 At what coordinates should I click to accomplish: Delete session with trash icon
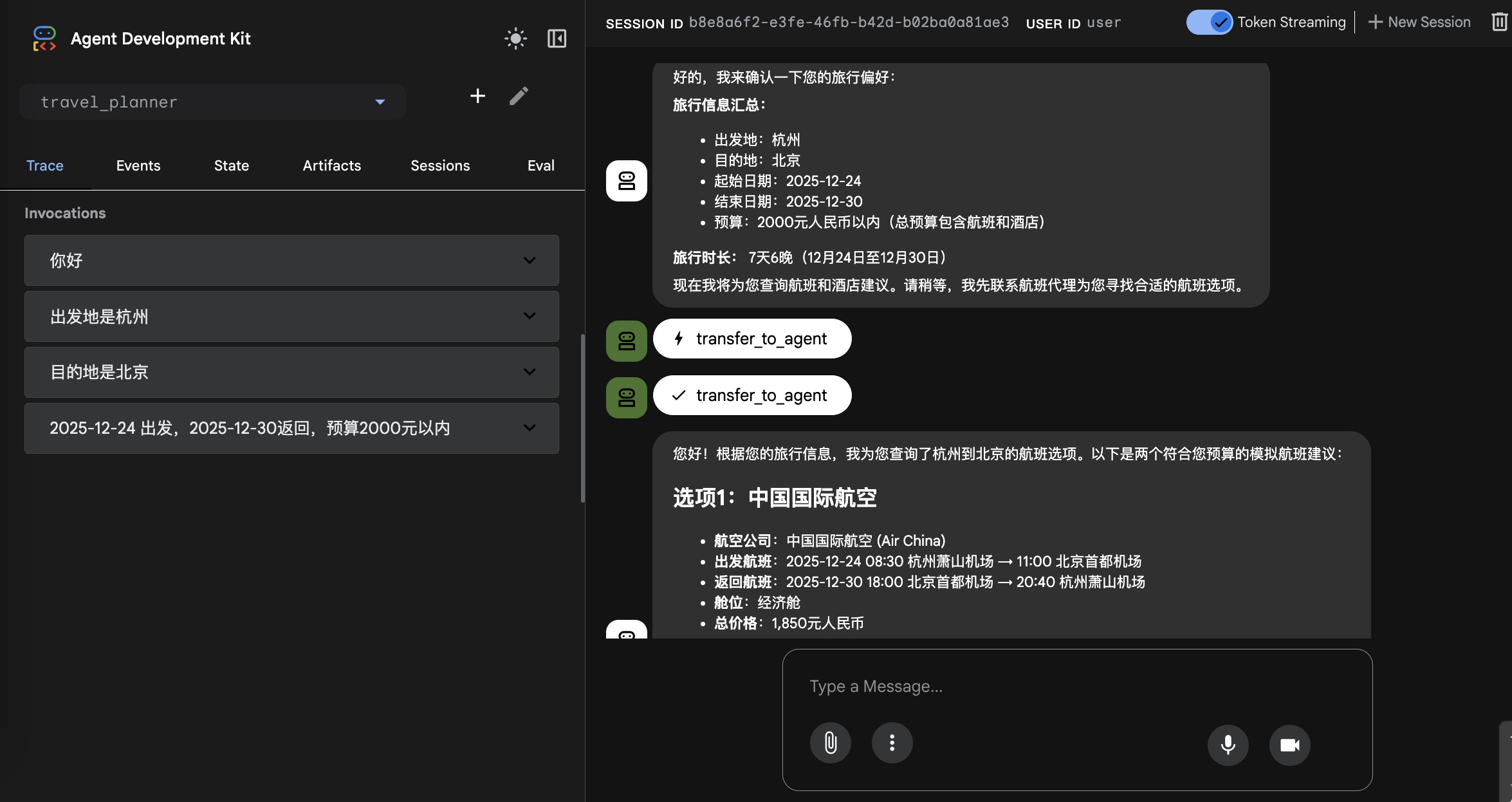click(x=1499, y=23)
